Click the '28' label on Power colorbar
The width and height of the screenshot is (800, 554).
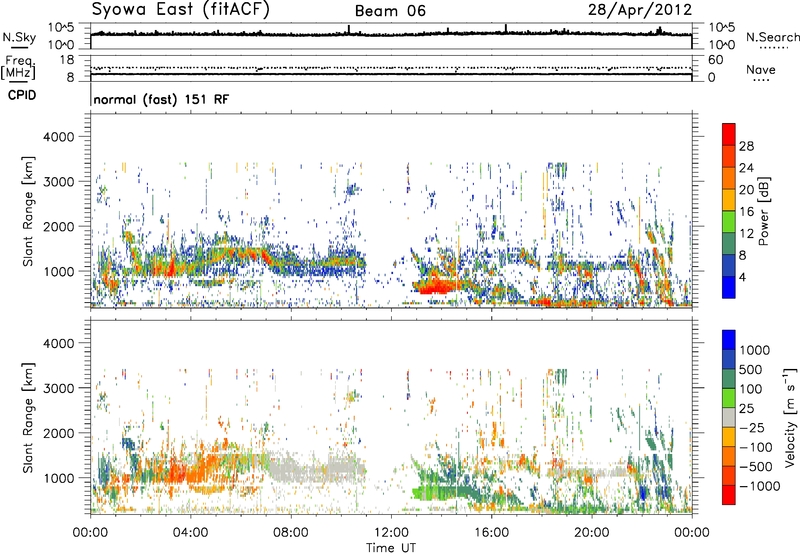coord(746,146)
